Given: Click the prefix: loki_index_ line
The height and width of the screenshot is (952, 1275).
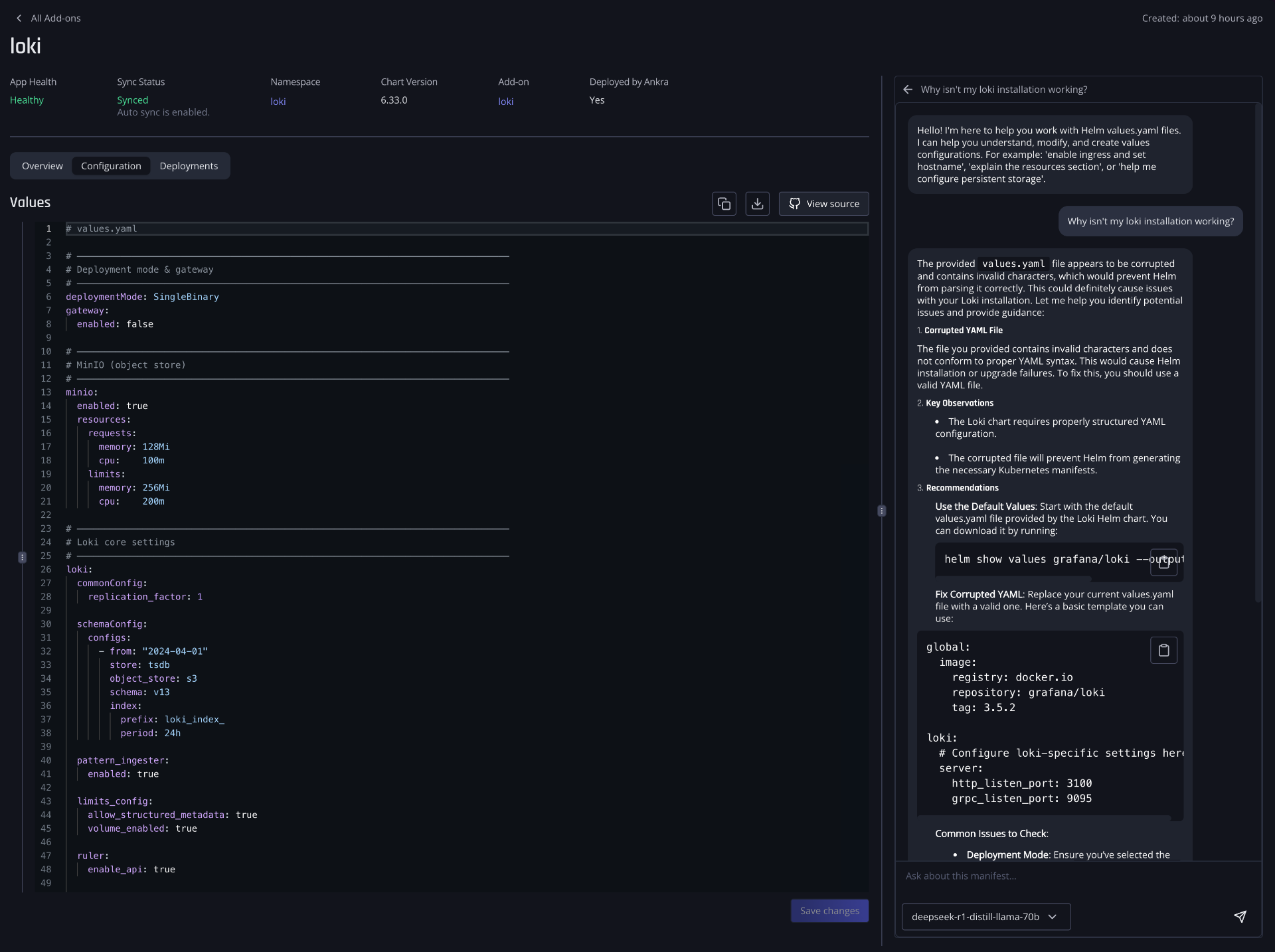Looking at the screenshot, I should click(x=173, y=720).
